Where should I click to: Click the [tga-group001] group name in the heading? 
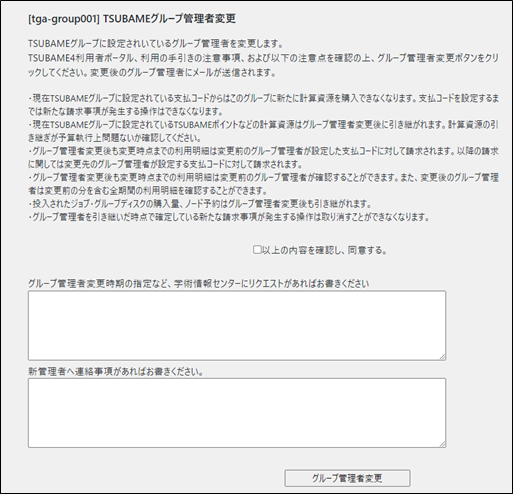(64, 19)
